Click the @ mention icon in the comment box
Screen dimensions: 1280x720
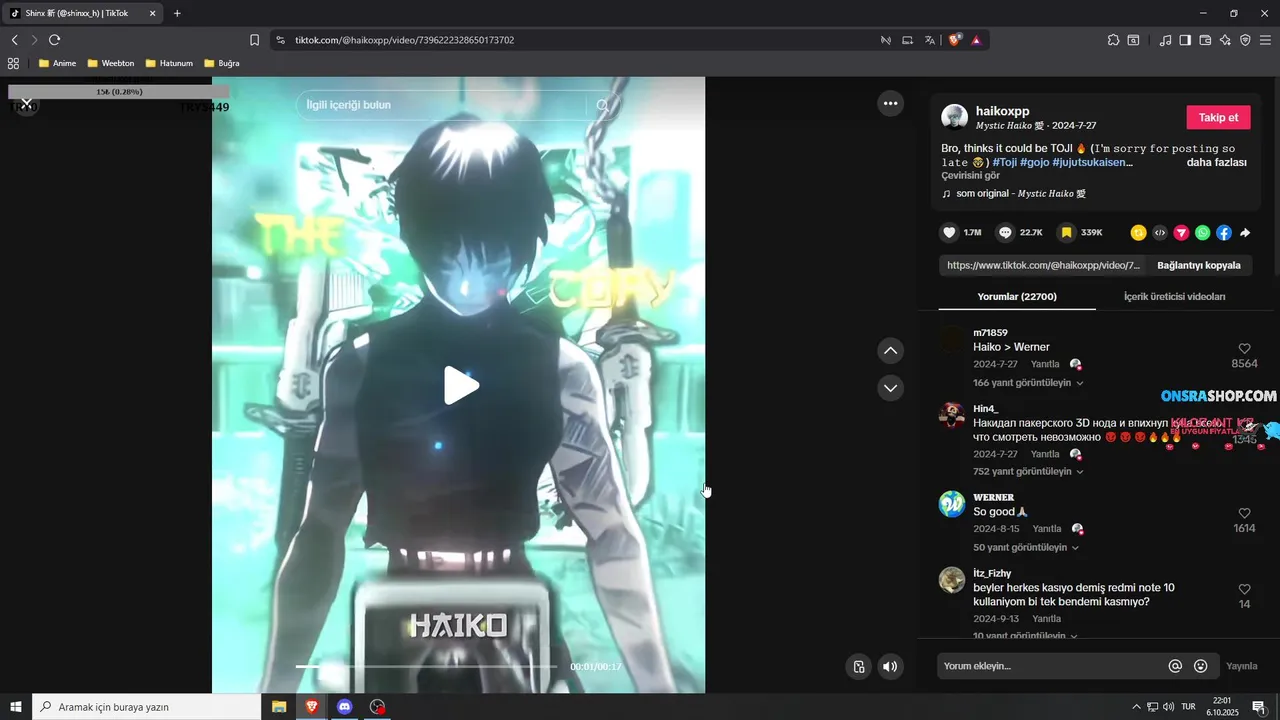(x=1175, y=666)
